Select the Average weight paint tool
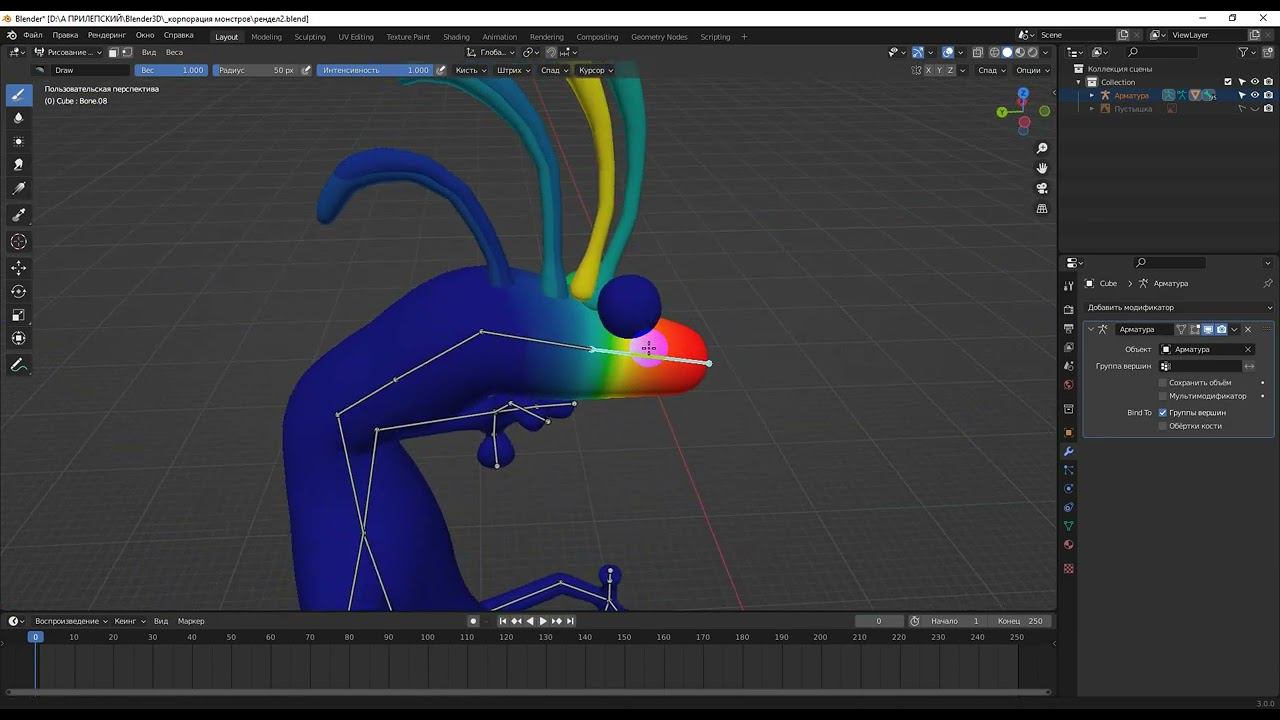The image size is (1280, 720). 18,142
